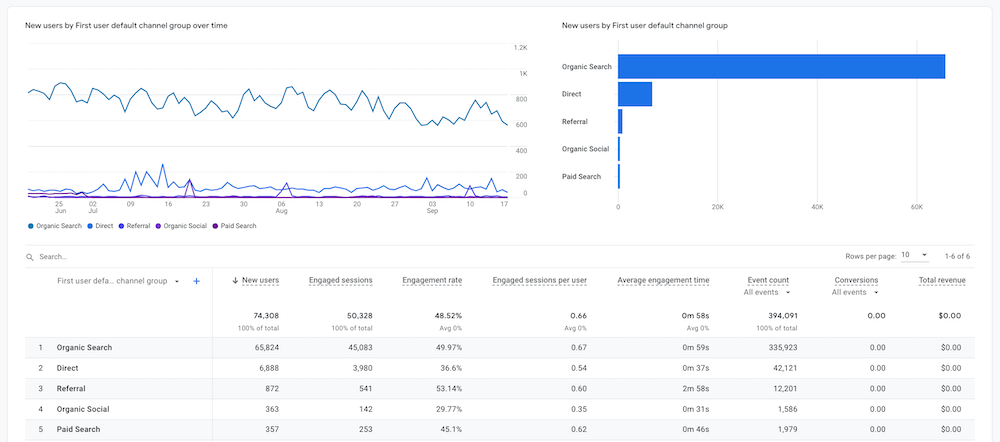Sort the table by Engagement rate
This screenshot has width=1000, height=442.
(431, 281)
